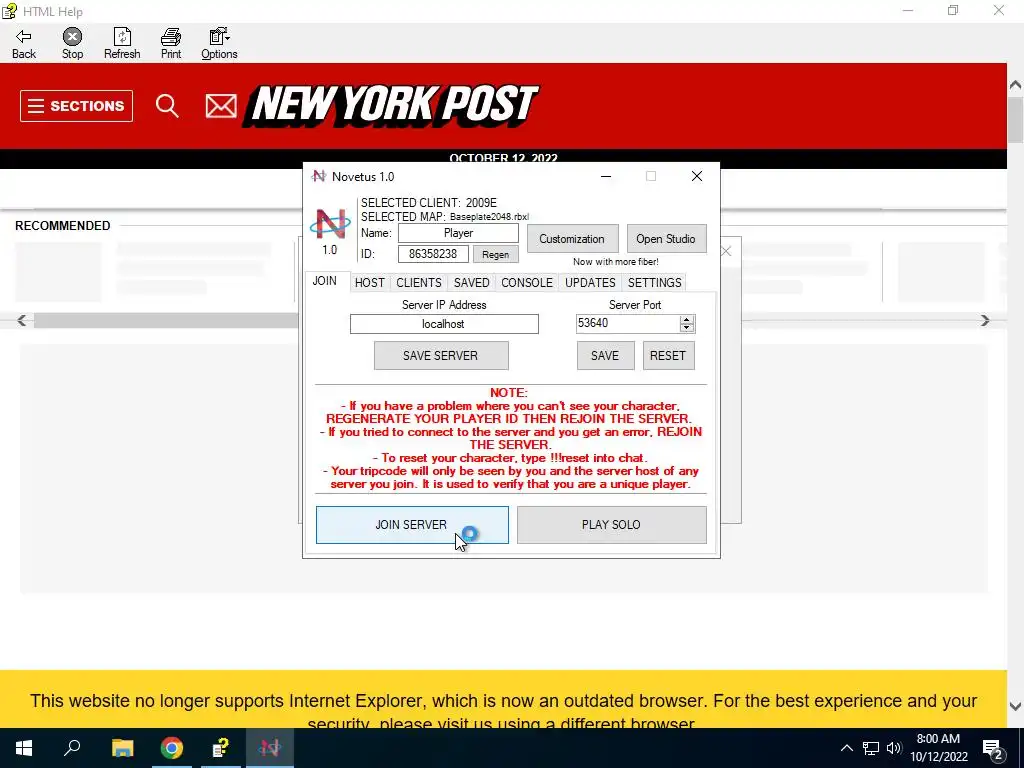This screenshot has height=768, width=1024.
Task: Click the Print icon in HTML Help
Action: pos(171,43)
